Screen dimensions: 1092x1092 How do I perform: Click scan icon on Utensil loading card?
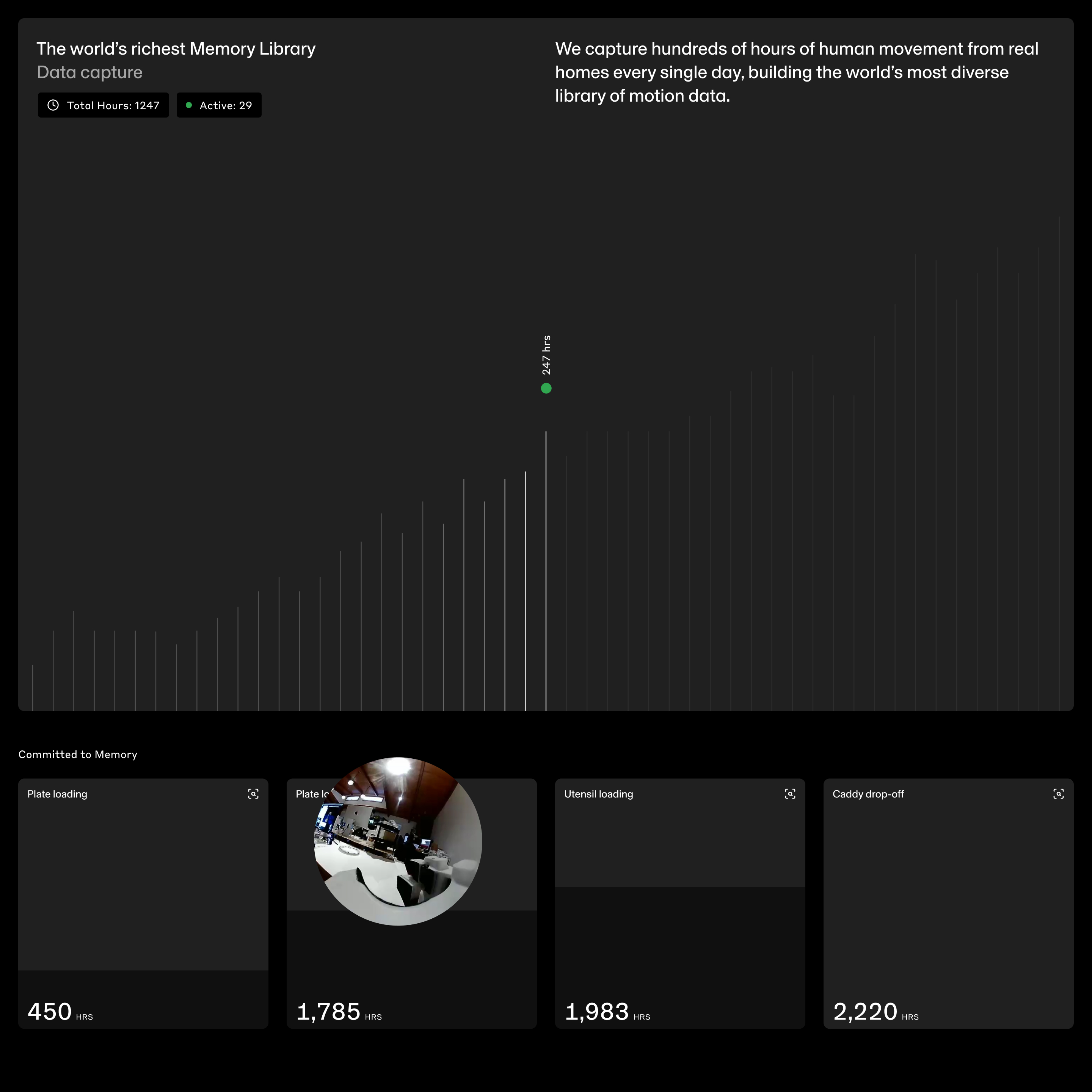[x=790, y=794]
